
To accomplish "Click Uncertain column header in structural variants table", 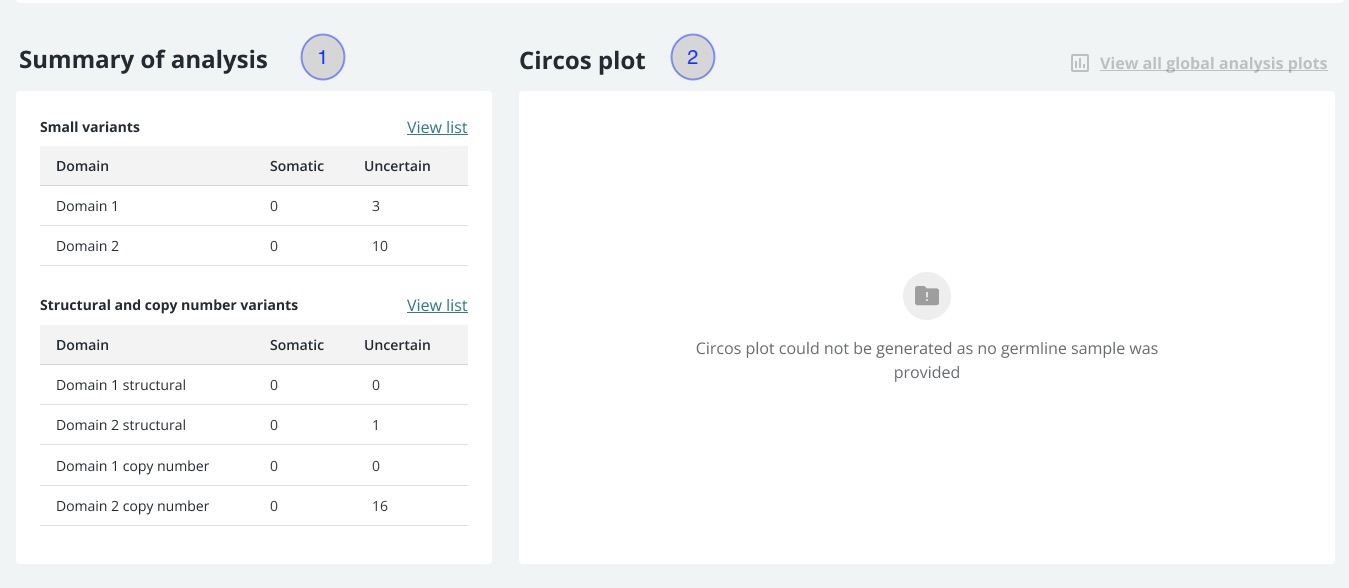I will [x=397, y=345].
